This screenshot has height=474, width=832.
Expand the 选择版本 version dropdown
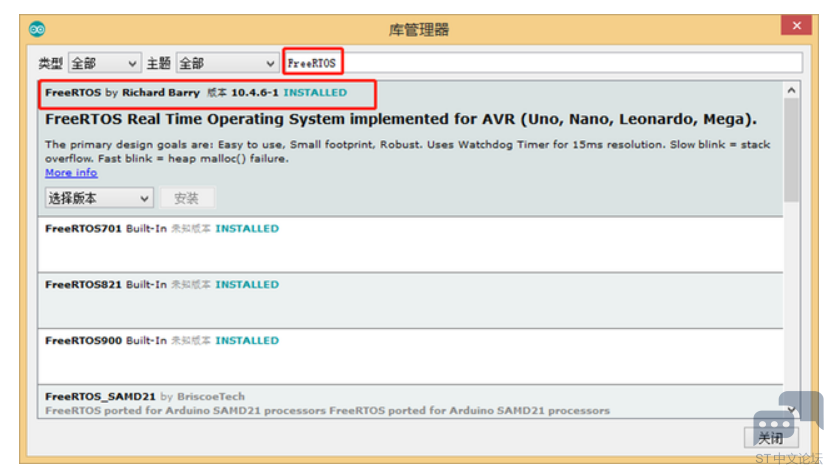[x=99, y=198]
